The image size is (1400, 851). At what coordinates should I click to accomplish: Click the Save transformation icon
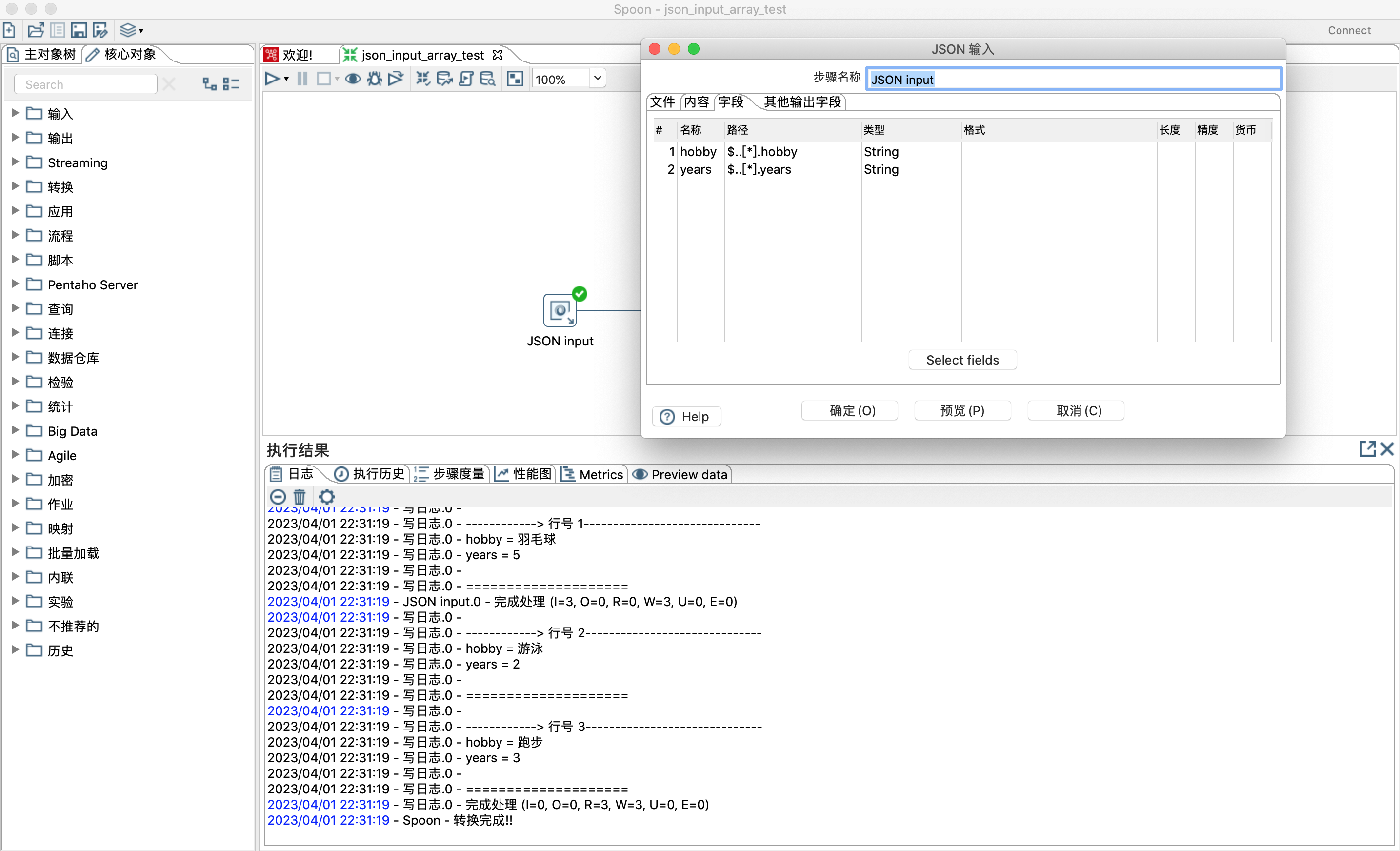coord(79,30)
